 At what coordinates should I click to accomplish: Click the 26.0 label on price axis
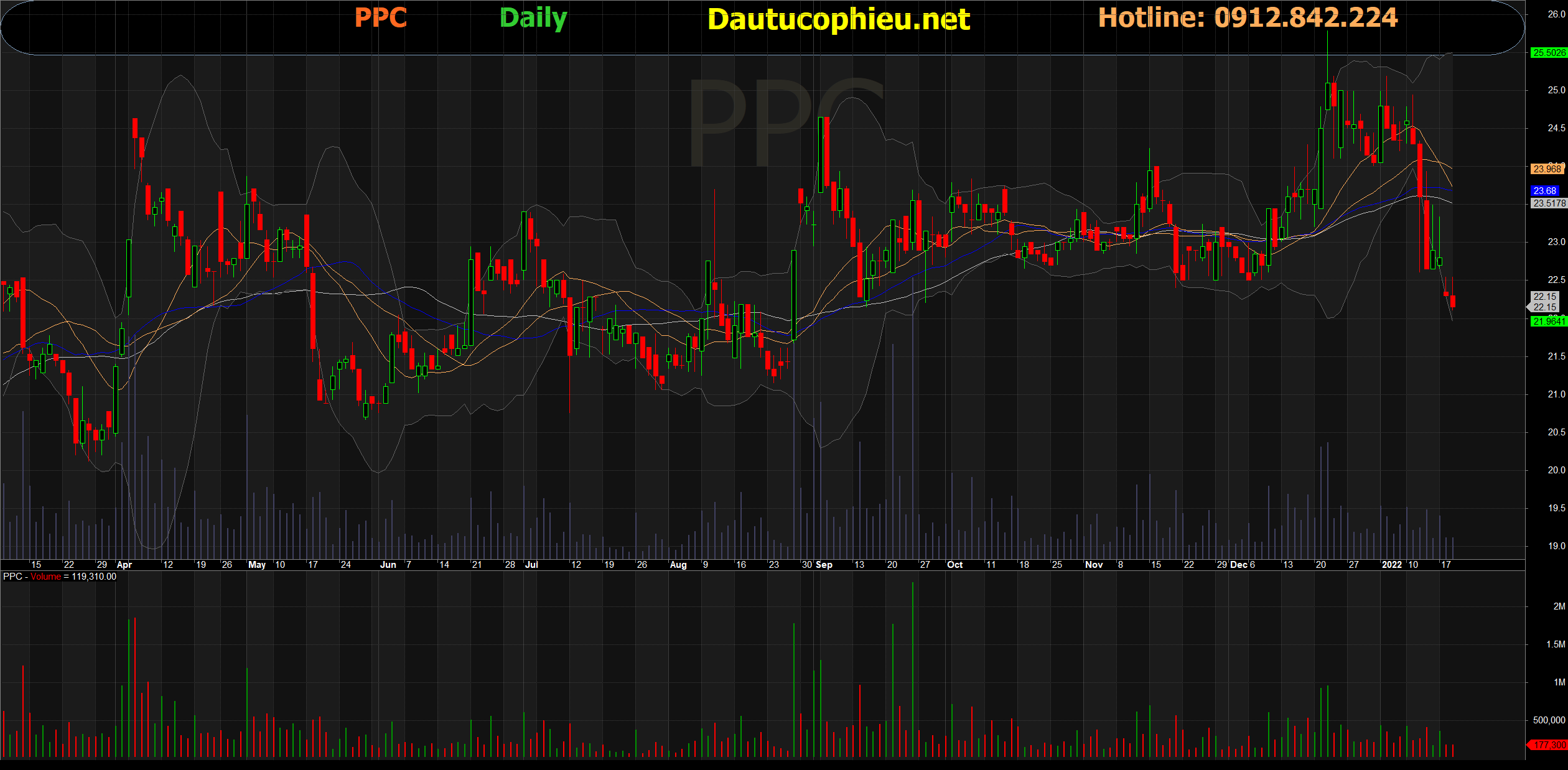point(1556,14)
